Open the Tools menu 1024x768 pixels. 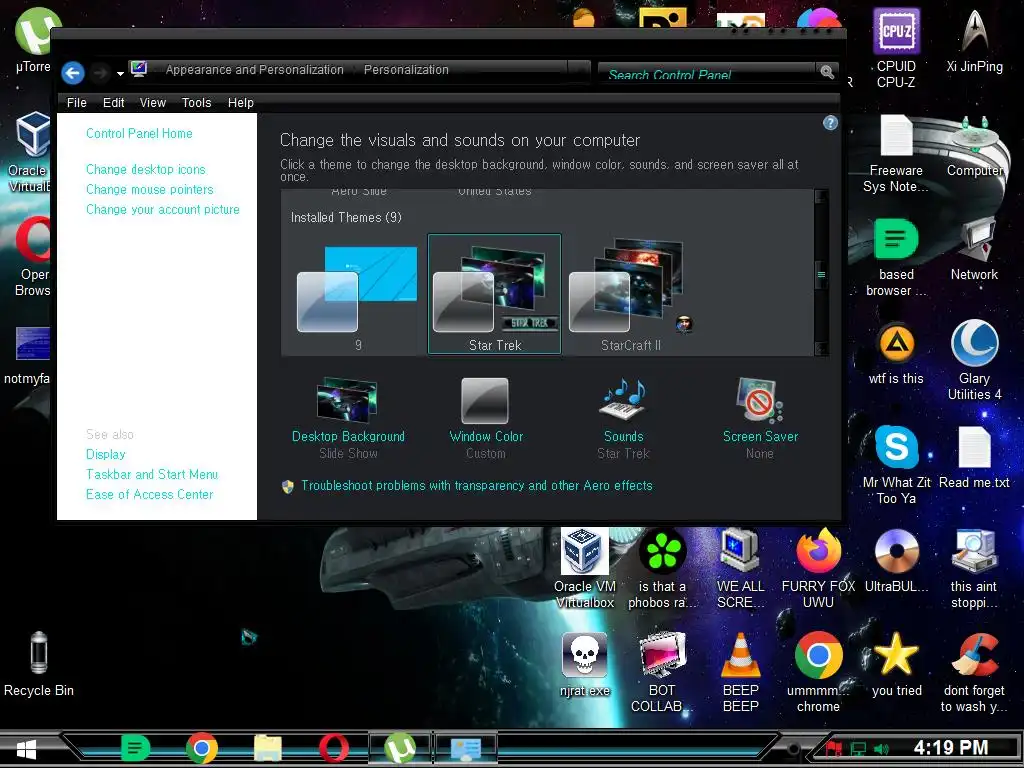coord(197,103)
